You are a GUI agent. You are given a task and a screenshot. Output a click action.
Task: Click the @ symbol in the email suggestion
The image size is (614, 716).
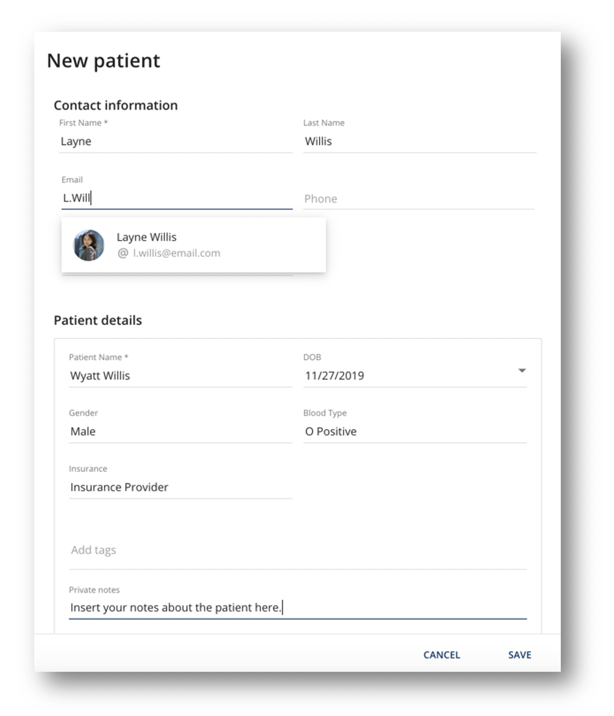tap(122, 254)
